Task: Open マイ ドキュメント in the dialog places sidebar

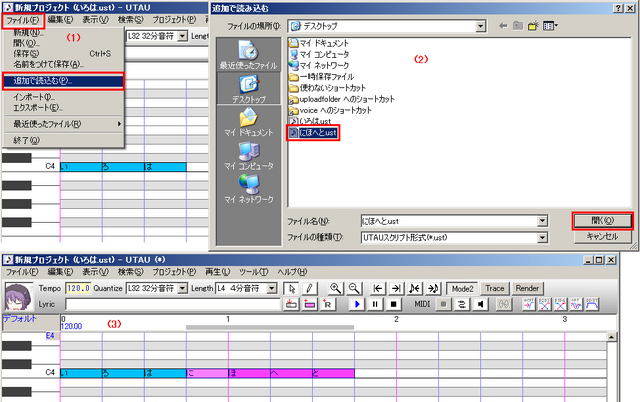Action: 248,122
